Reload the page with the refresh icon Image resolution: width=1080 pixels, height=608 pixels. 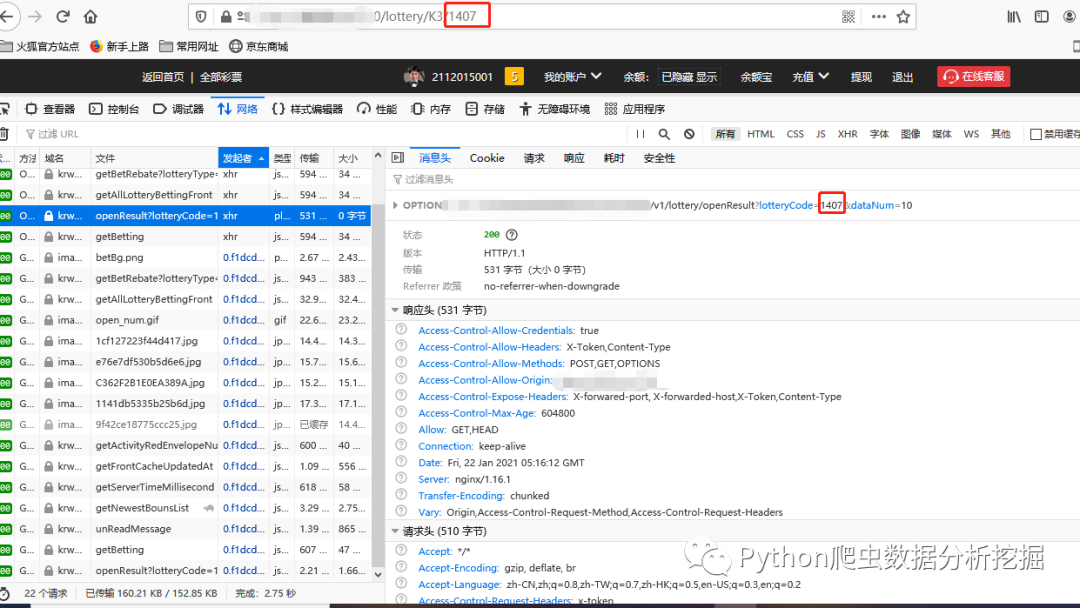pyautogui.click(x=63, y=17)
